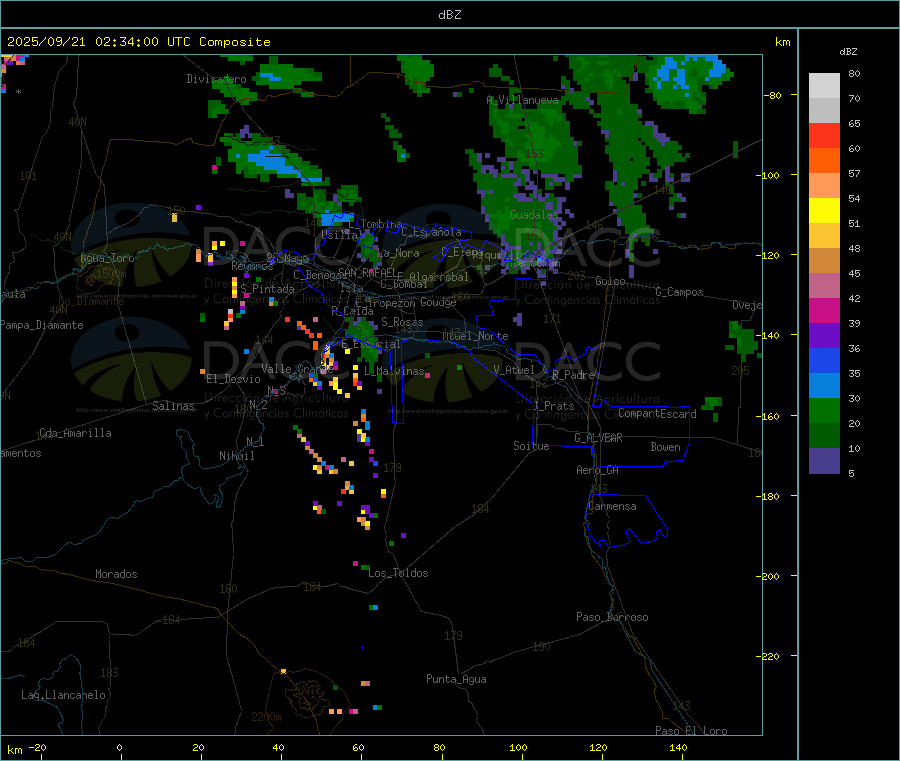Select the Guadales location label
Image resolution: width=900 pixels, height=761 pixels.
(534, 215)
